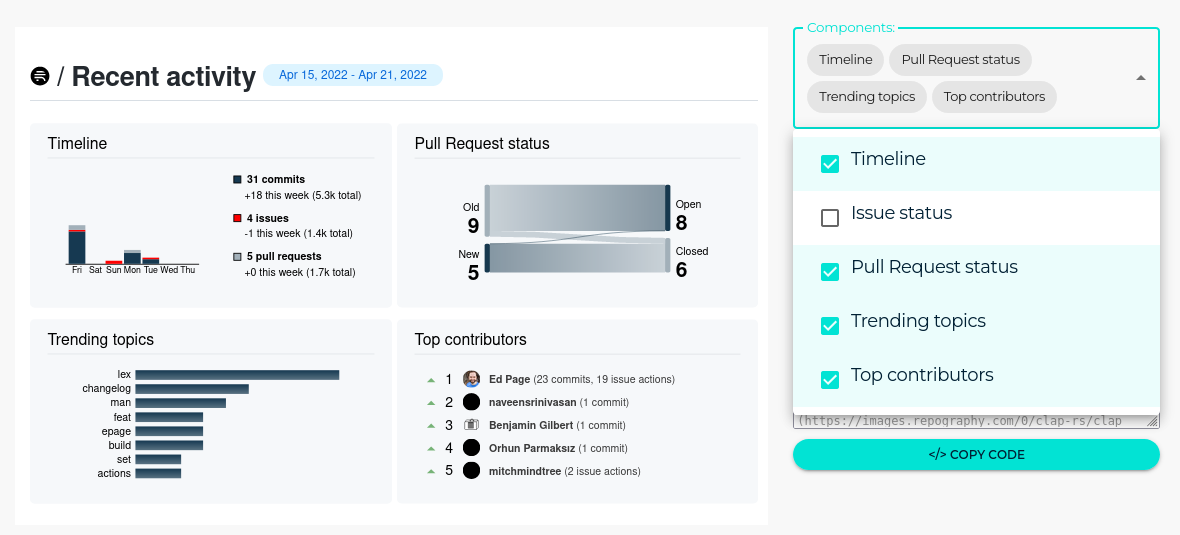This screenshot has height=535, width=1180.
Task: Uncheck the Timeline checkbox
Action: point(830,164)
